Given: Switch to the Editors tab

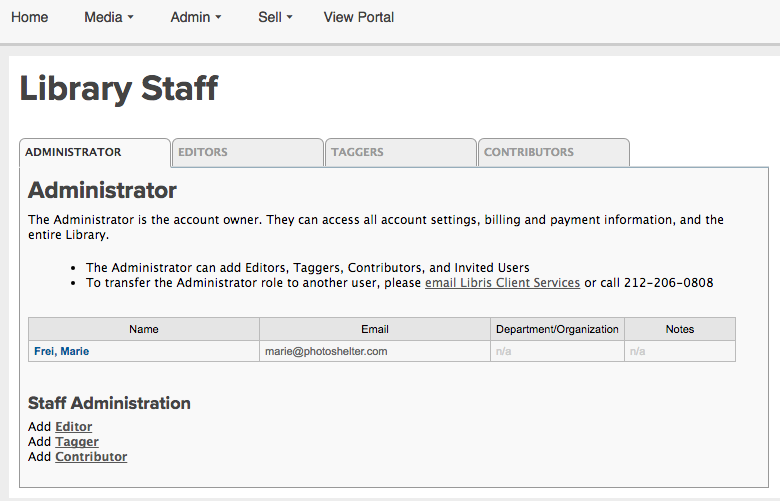Looking at the screenshot, I should [248, 153].
